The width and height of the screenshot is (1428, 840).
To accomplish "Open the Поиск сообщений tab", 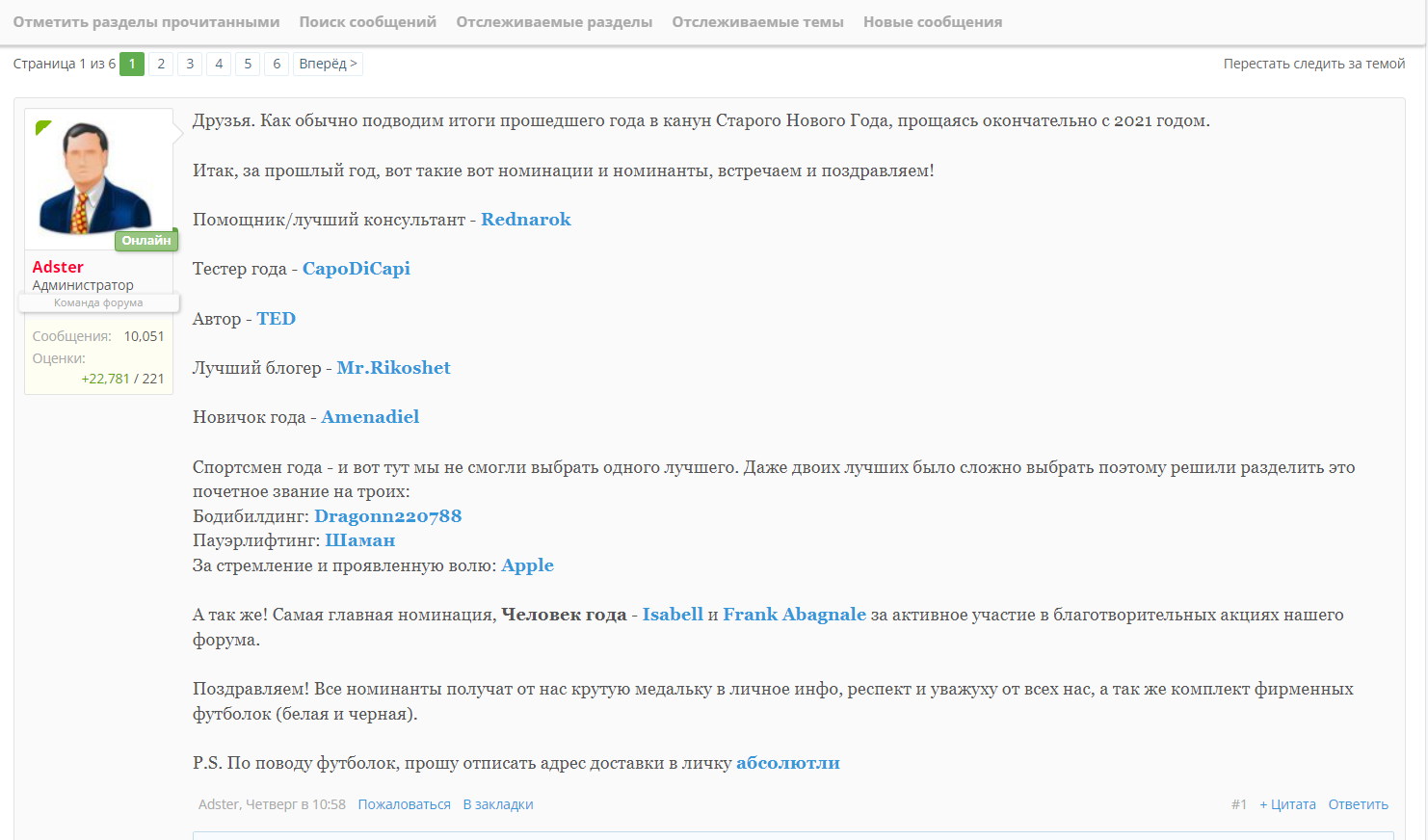I will (368, 21).
